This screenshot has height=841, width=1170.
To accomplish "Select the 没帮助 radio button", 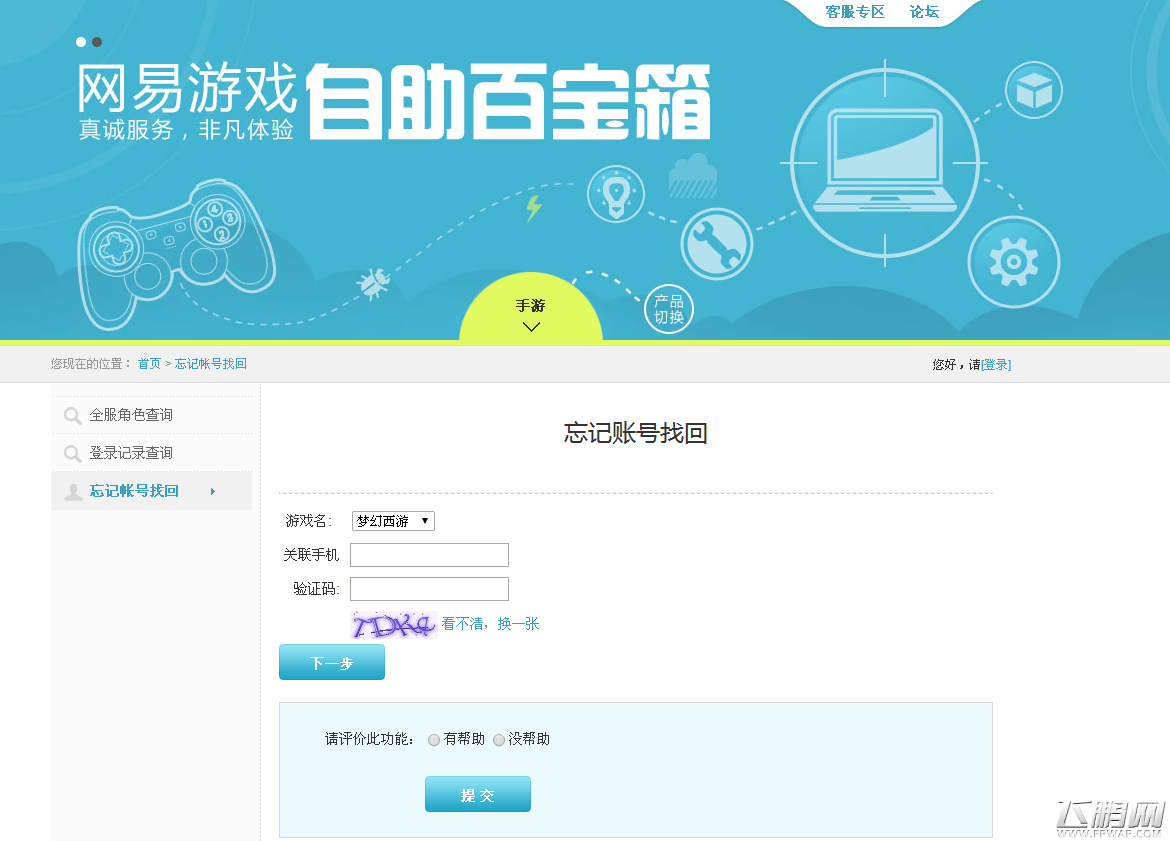I will [498, 740].
